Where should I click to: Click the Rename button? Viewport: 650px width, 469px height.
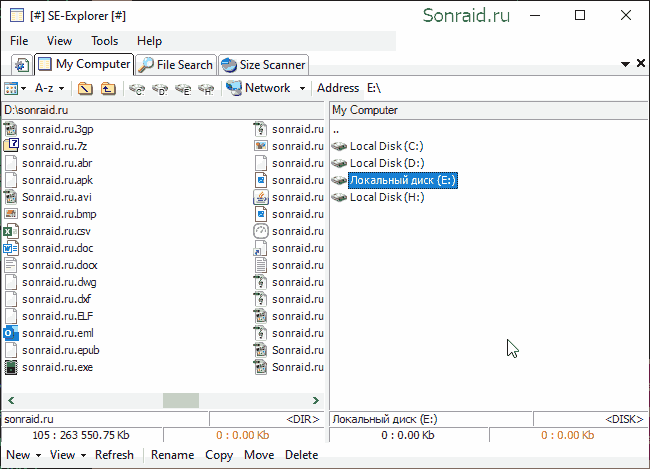pyautogui.click(x=172, y=455)
